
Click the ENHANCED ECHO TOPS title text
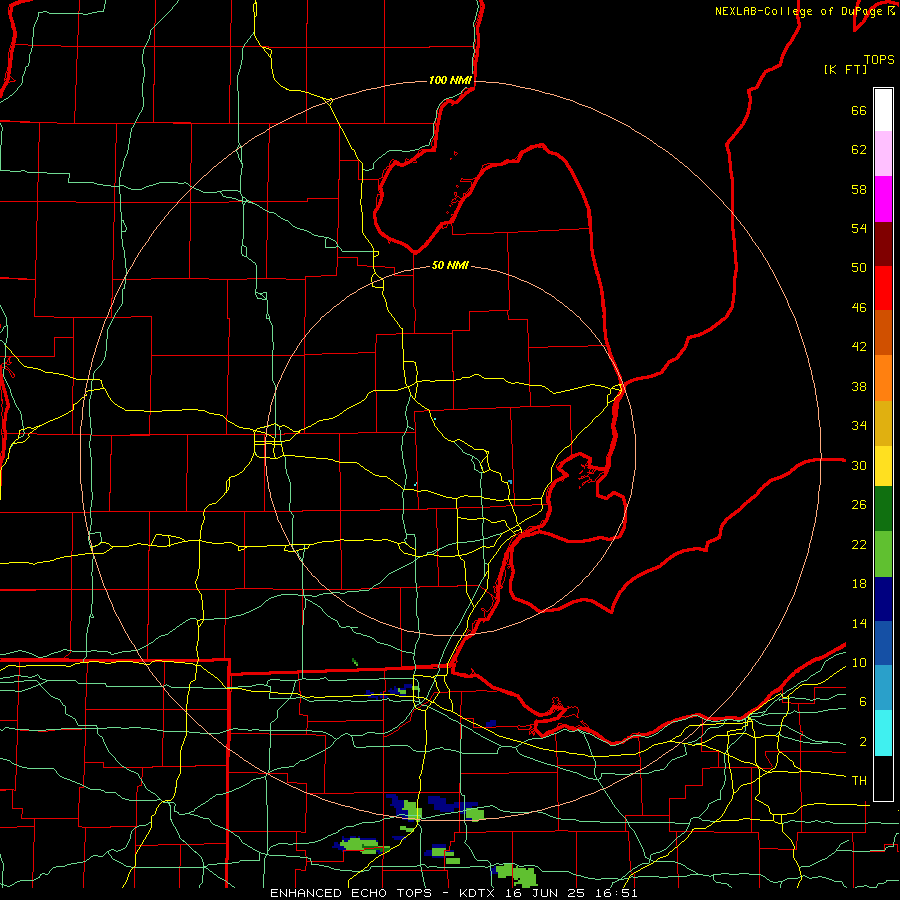click(x=362, y=893)
